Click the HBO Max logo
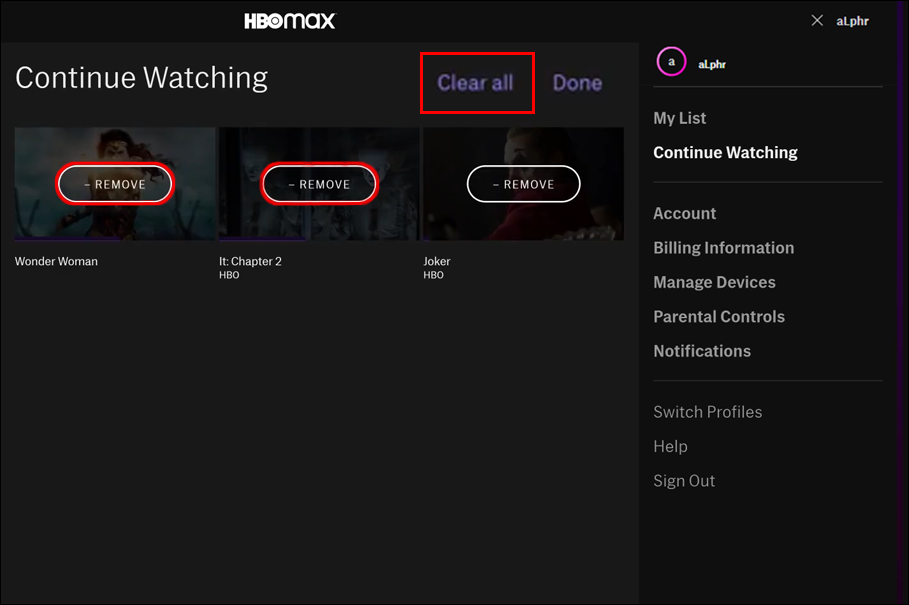Viewport: 909px width, 605px height. coord(289,21)
